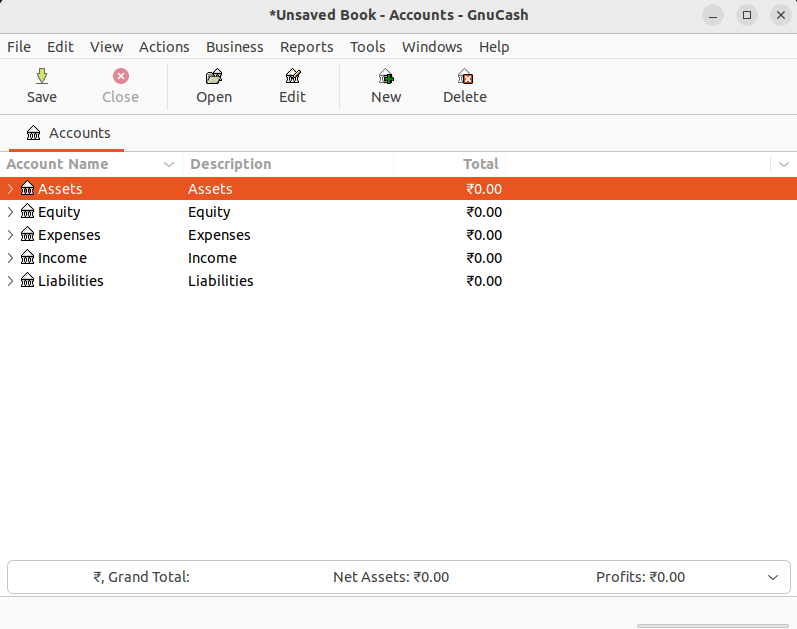Screen dimensions: 797x629
Task: Open the View menu
Action: pyautogui.click(x=106, y=47)
